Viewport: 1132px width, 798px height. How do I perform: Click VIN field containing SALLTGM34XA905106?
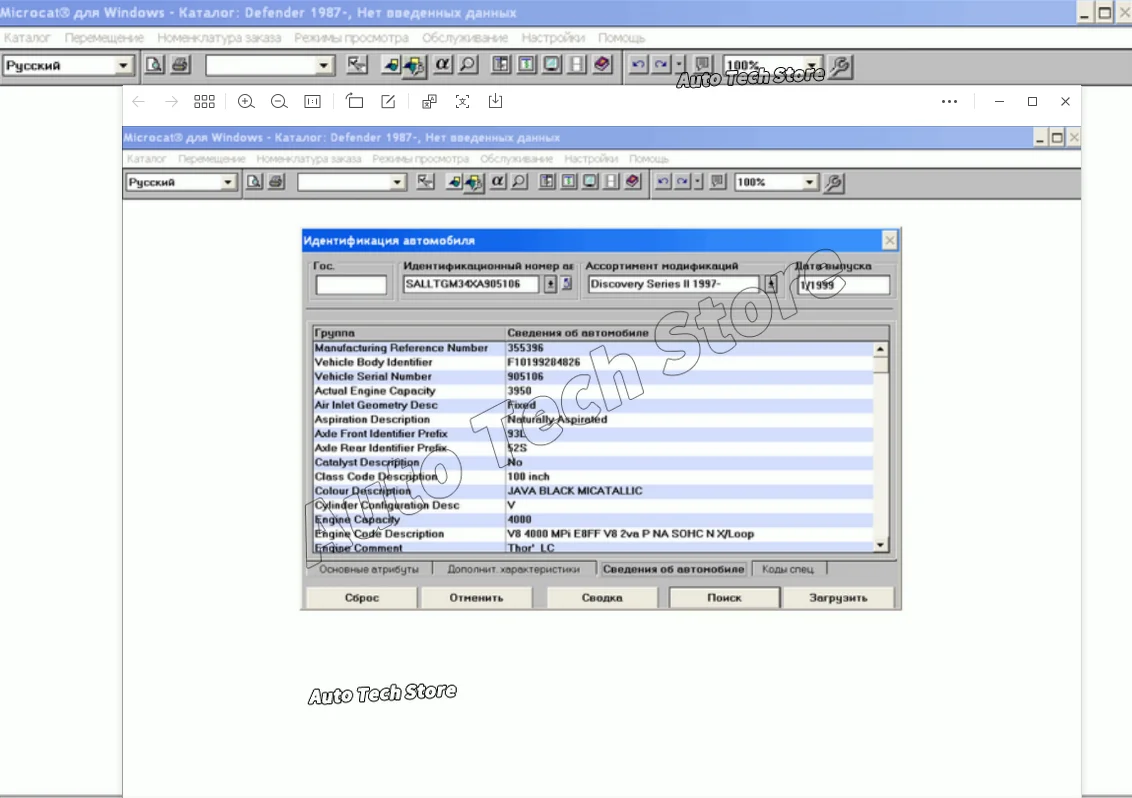point(471,285)
